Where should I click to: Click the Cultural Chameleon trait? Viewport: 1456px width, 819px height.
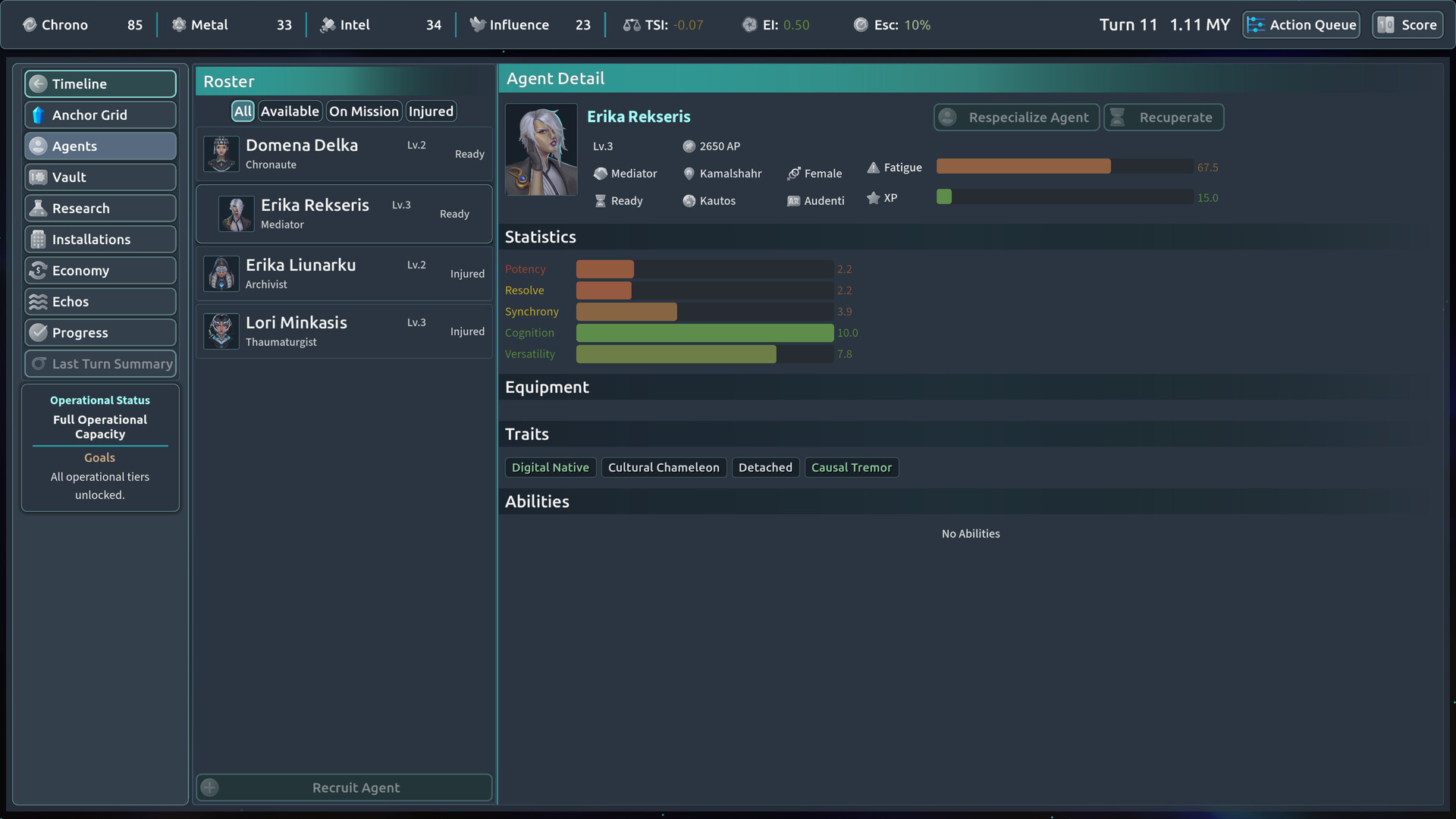tap(664, 468)
